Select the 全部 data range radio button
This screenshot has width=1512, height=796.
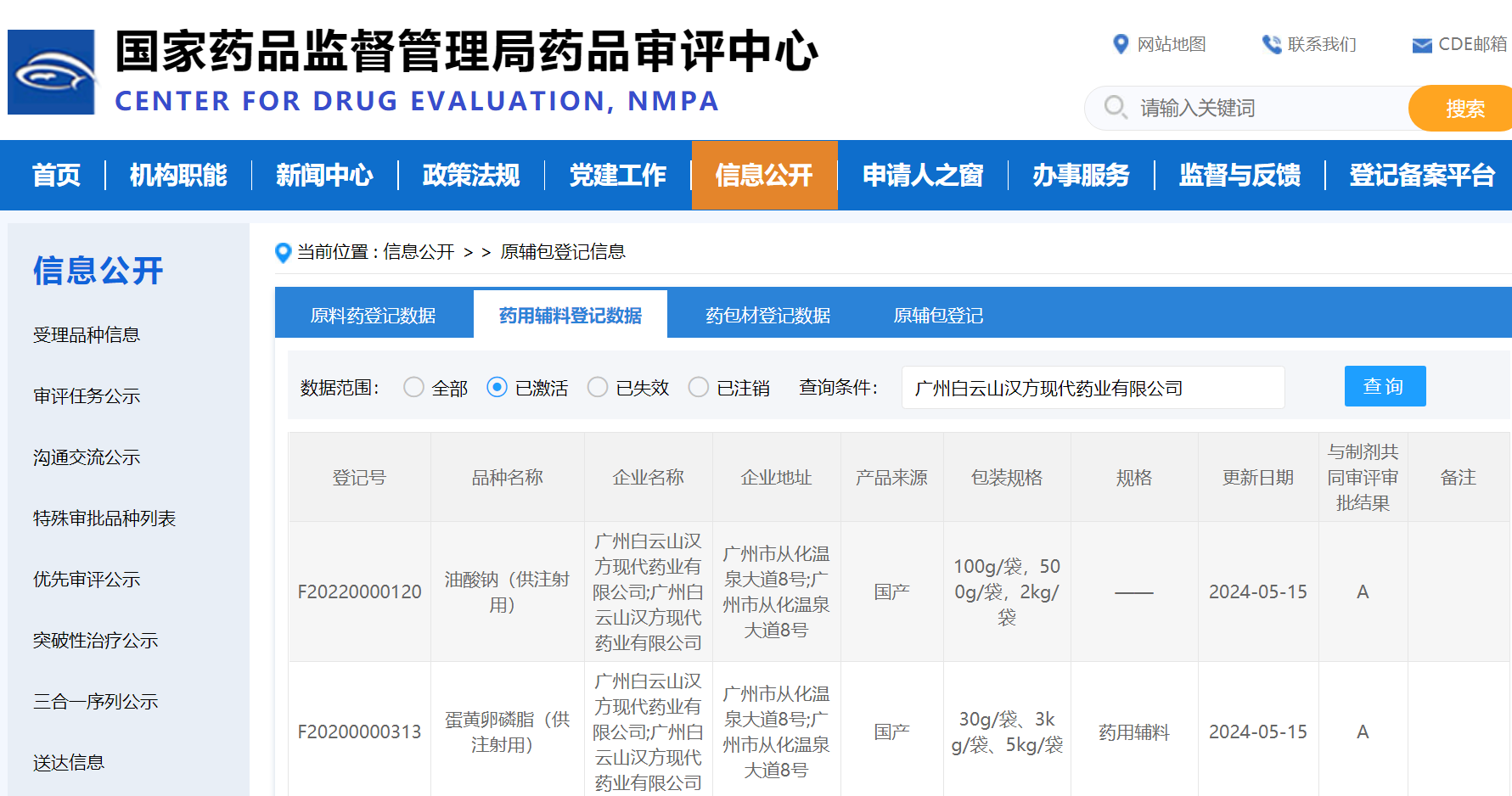(413, 388)
